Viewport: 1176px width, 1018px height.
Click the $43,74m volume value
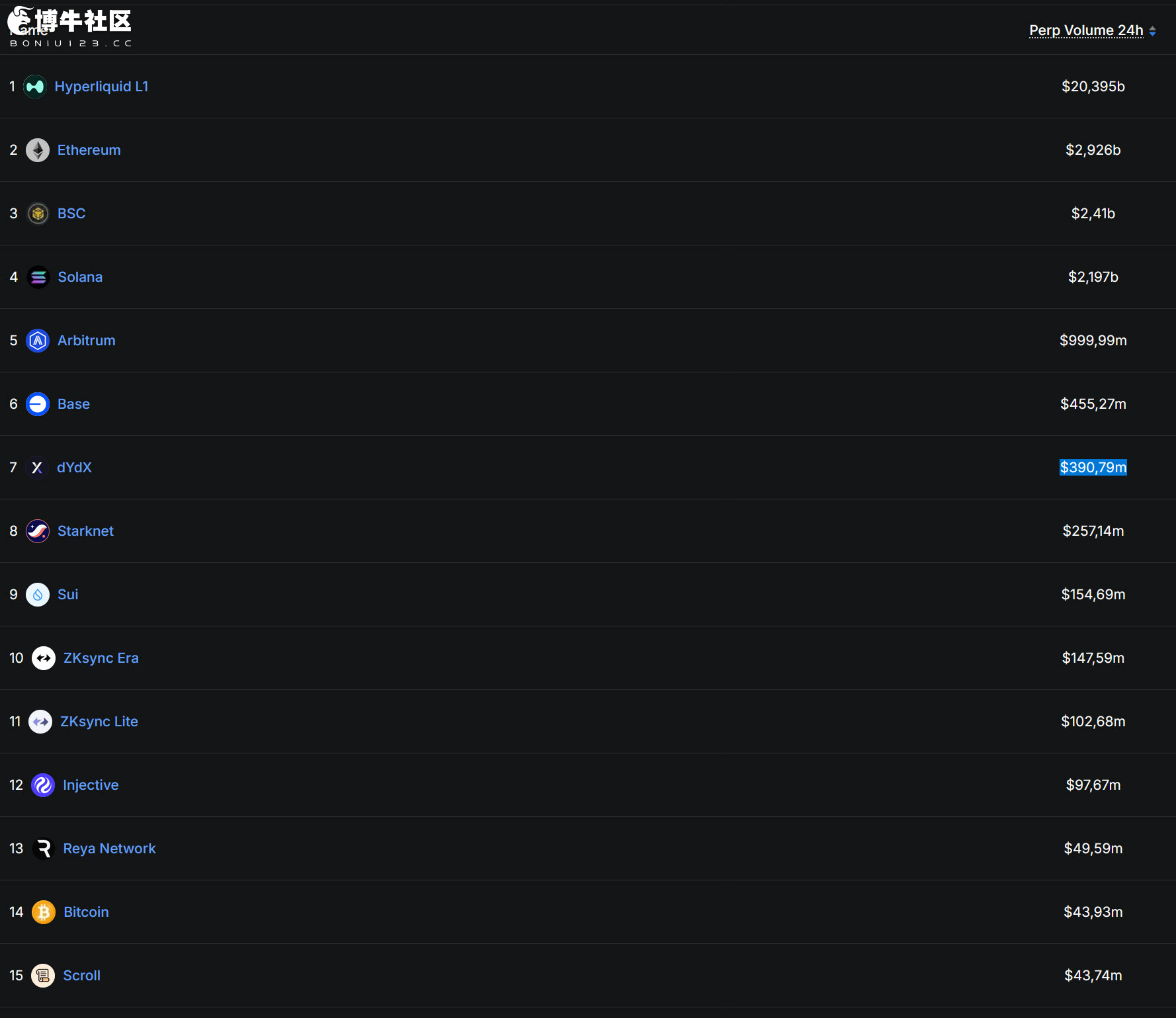[x=1093, y=976]
